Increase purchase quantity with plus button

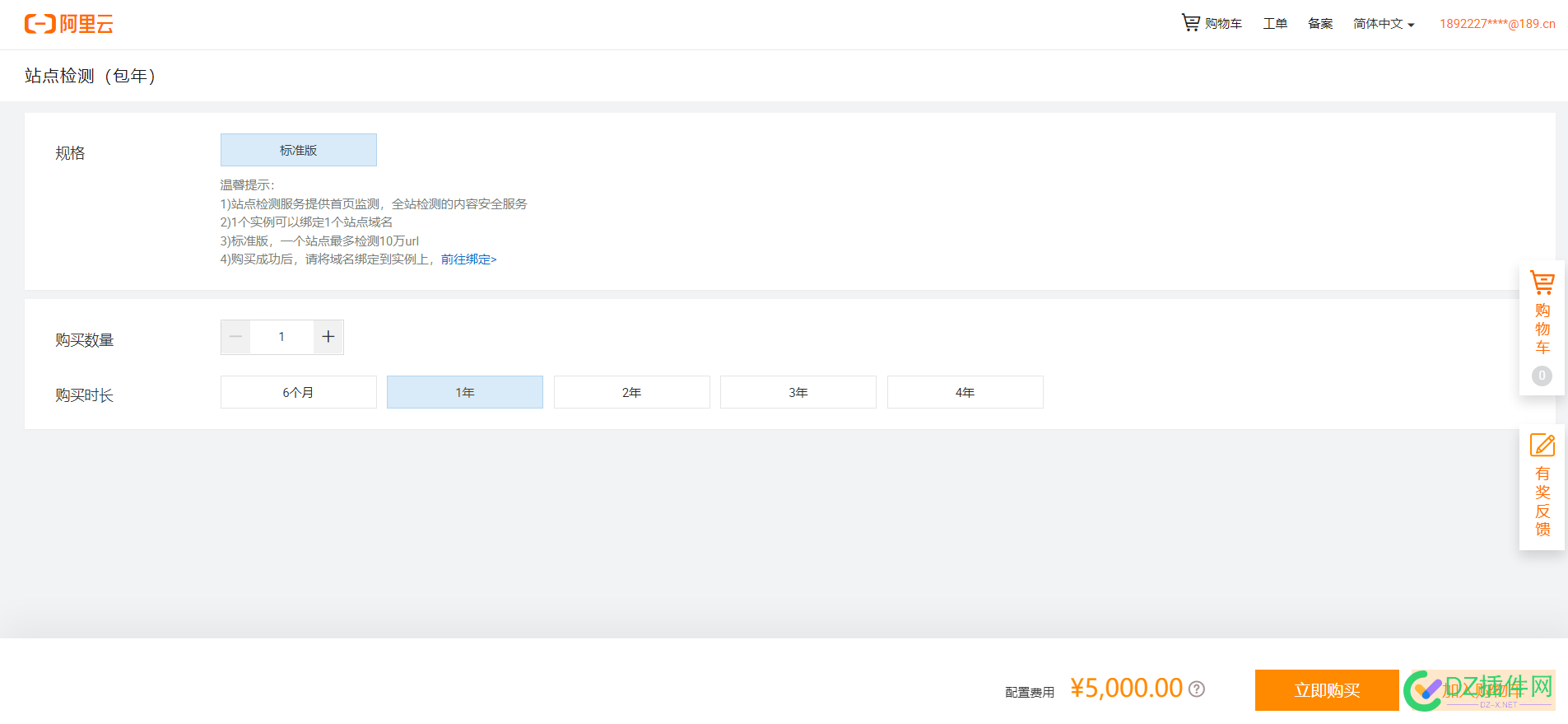tap(328, 337)
